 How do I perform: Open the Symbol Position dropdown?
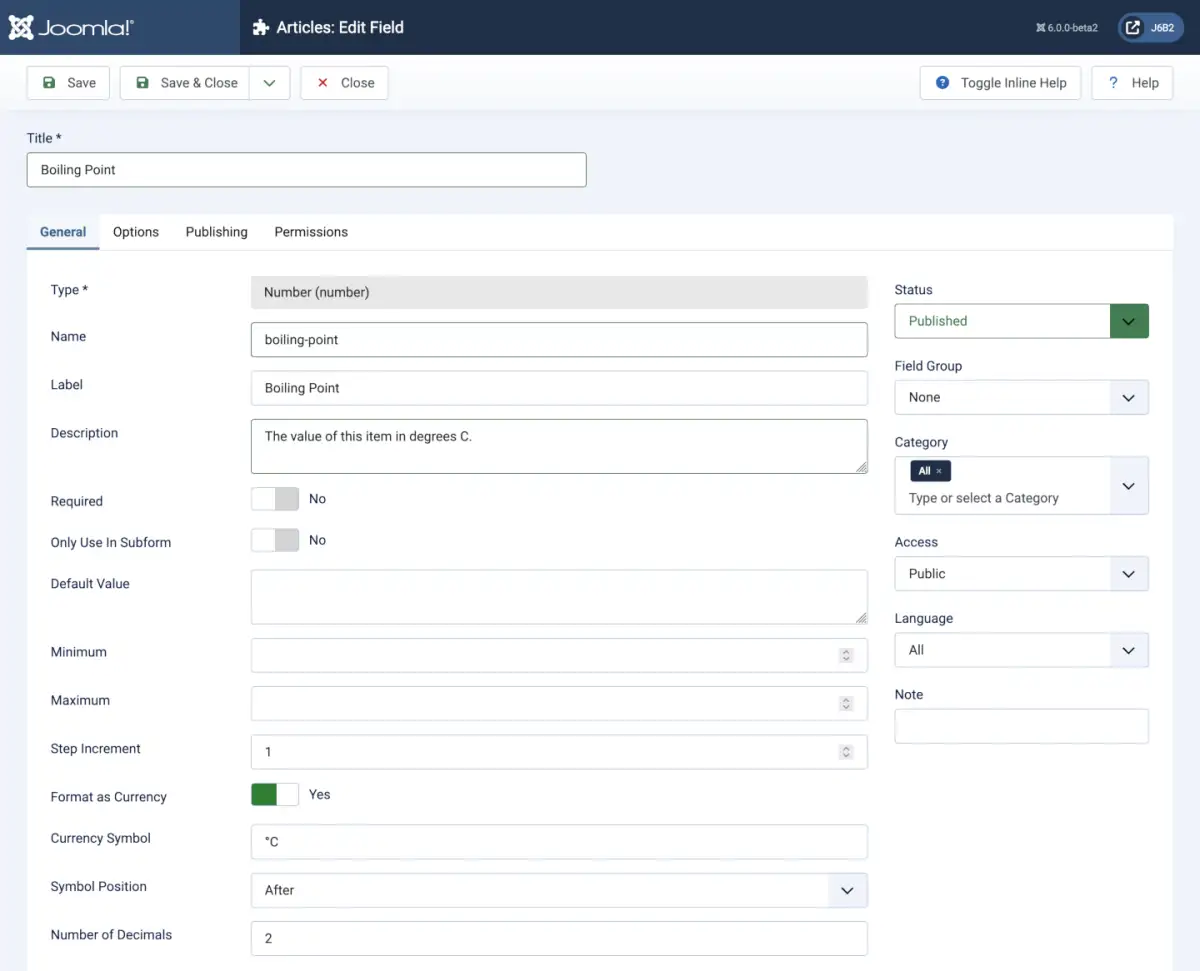(x=558, y=890)
